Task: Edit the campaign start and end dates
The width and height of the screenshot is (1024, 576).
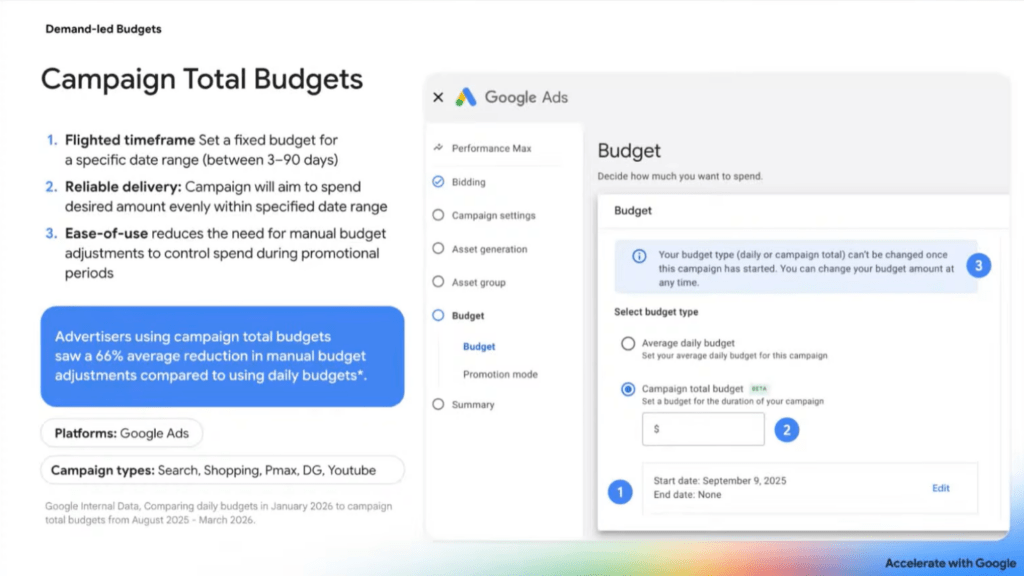Action: coord(940,488)
